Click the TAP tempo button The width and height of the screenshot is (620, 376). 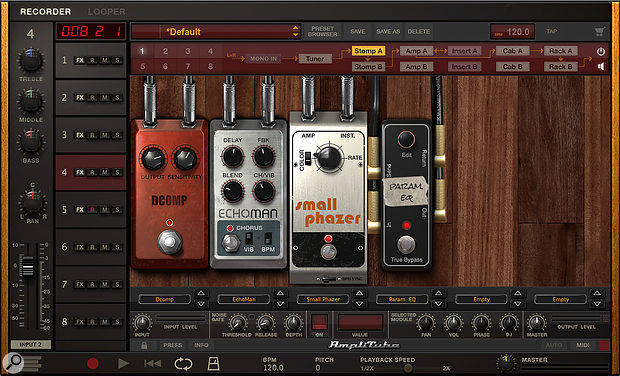coord(552,31)
